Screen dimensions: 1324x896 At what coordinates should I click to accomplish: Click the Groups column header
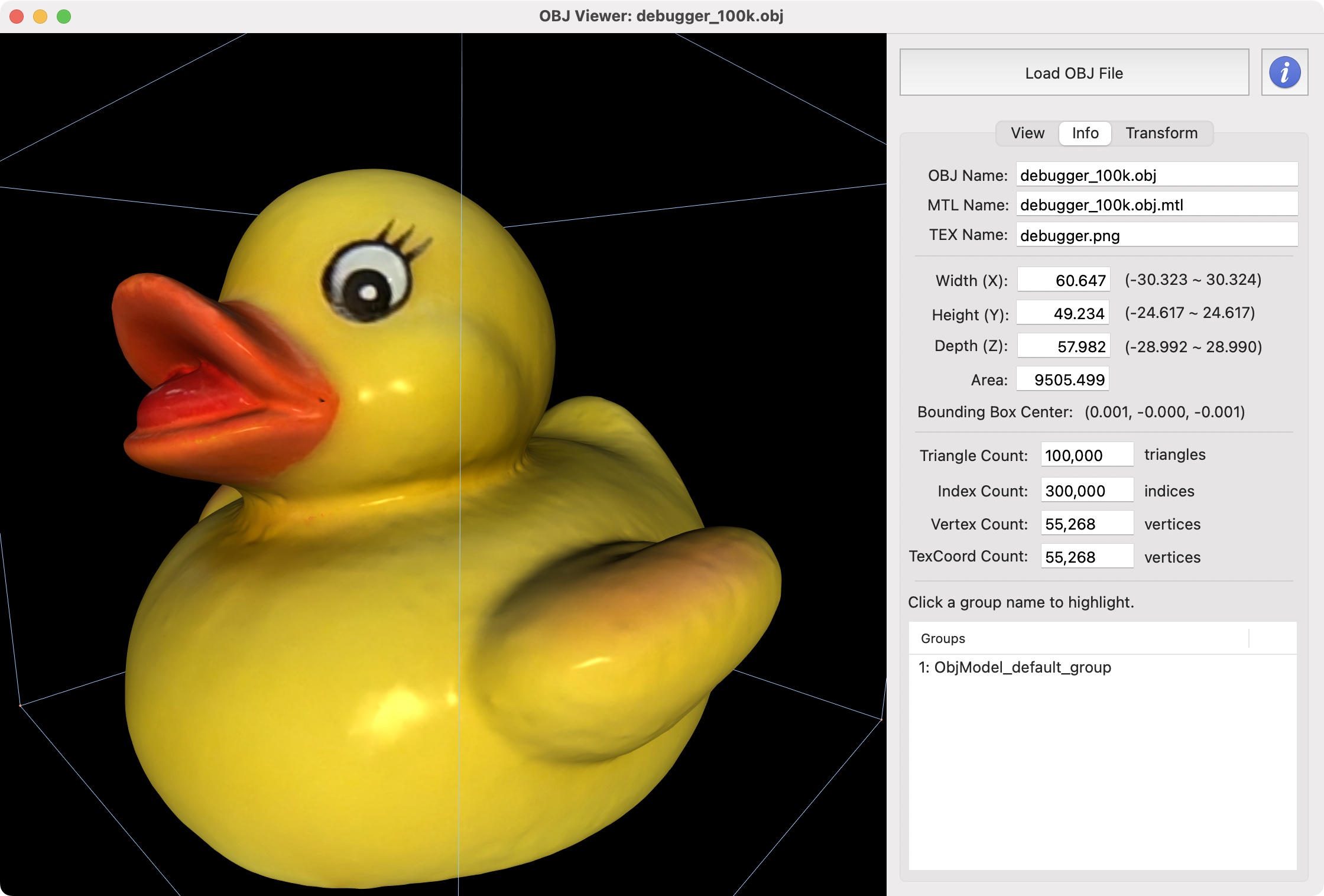pos(1079,638)
